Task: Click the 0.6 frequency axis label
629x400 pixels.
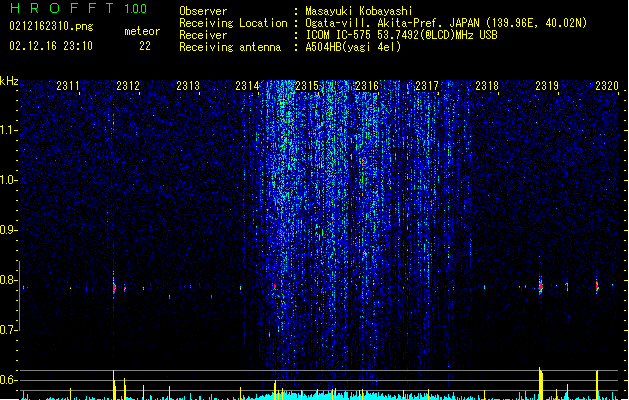Action: pyautogui.click(x=8, y=380)
